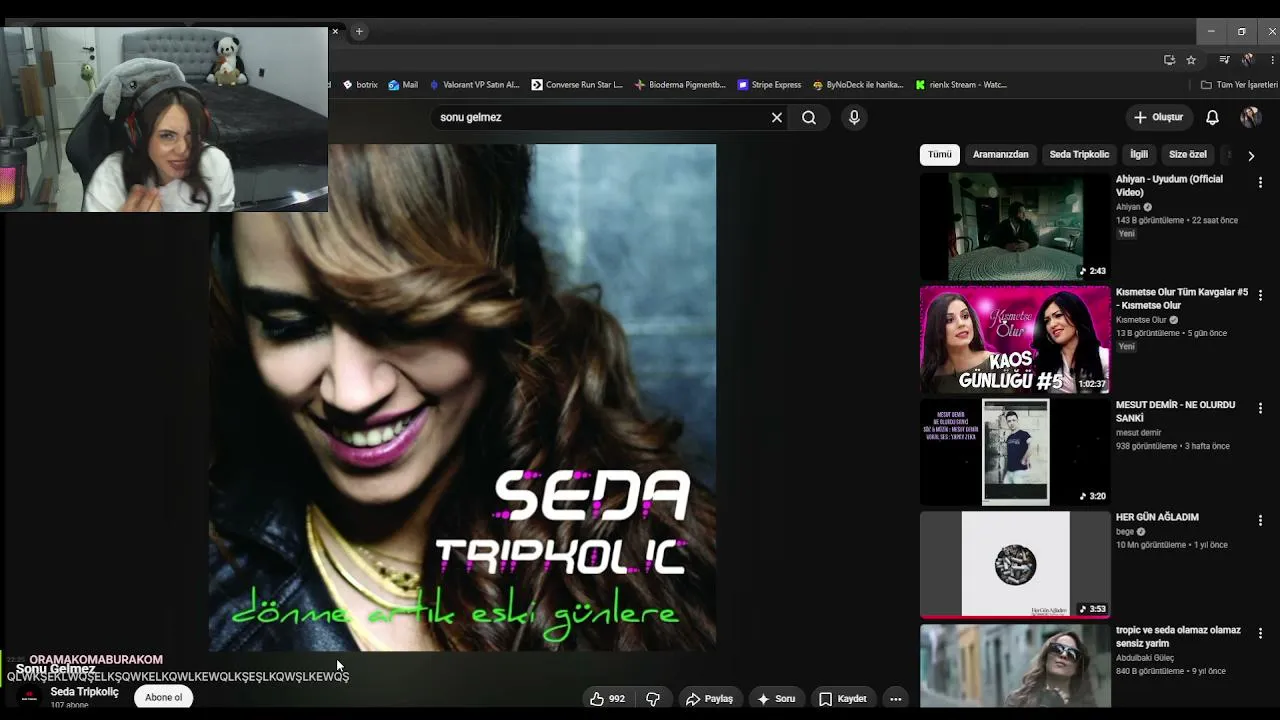The width and height of the screenshot is (1280, 720).
Task: Open the HER GÜN AĞLADIM thumbnail
Action: point(1015,565)
